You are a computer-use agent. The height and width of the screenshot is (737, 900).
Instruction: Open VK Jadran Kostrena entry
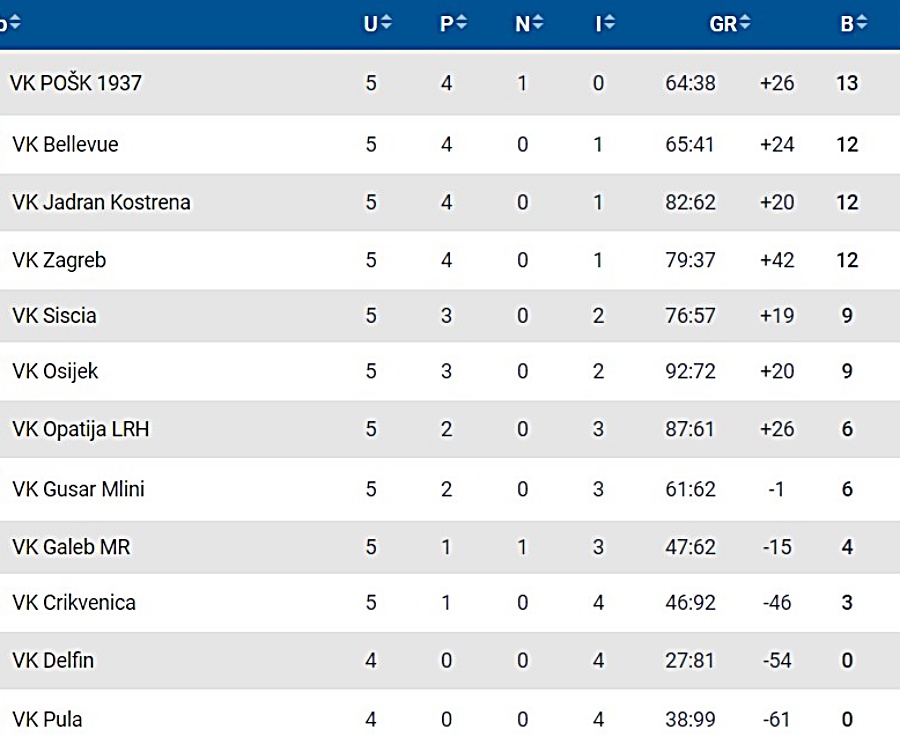(101, 202)
